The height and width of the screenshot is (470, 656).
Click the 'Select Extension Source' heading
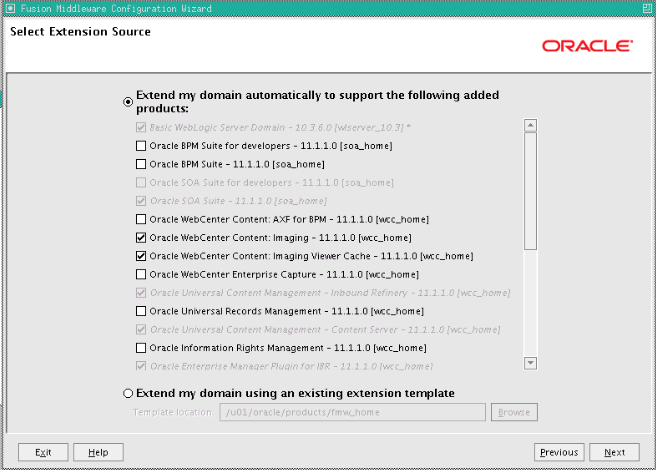pos(80,32)
